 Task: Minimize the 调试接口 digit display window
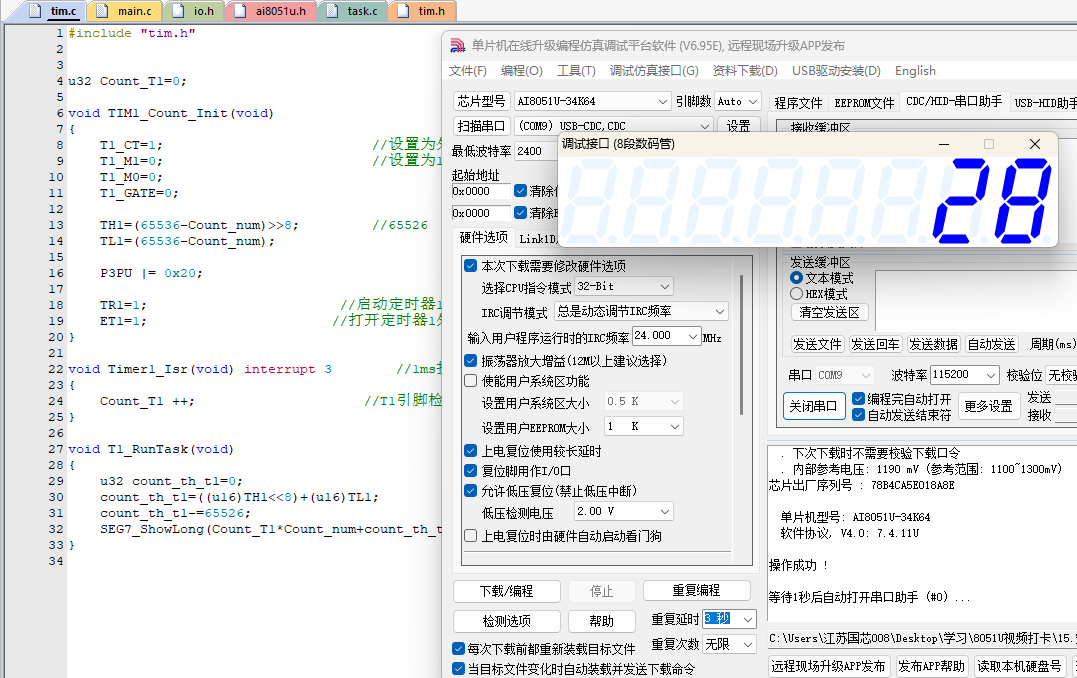[x=944, y=144]
